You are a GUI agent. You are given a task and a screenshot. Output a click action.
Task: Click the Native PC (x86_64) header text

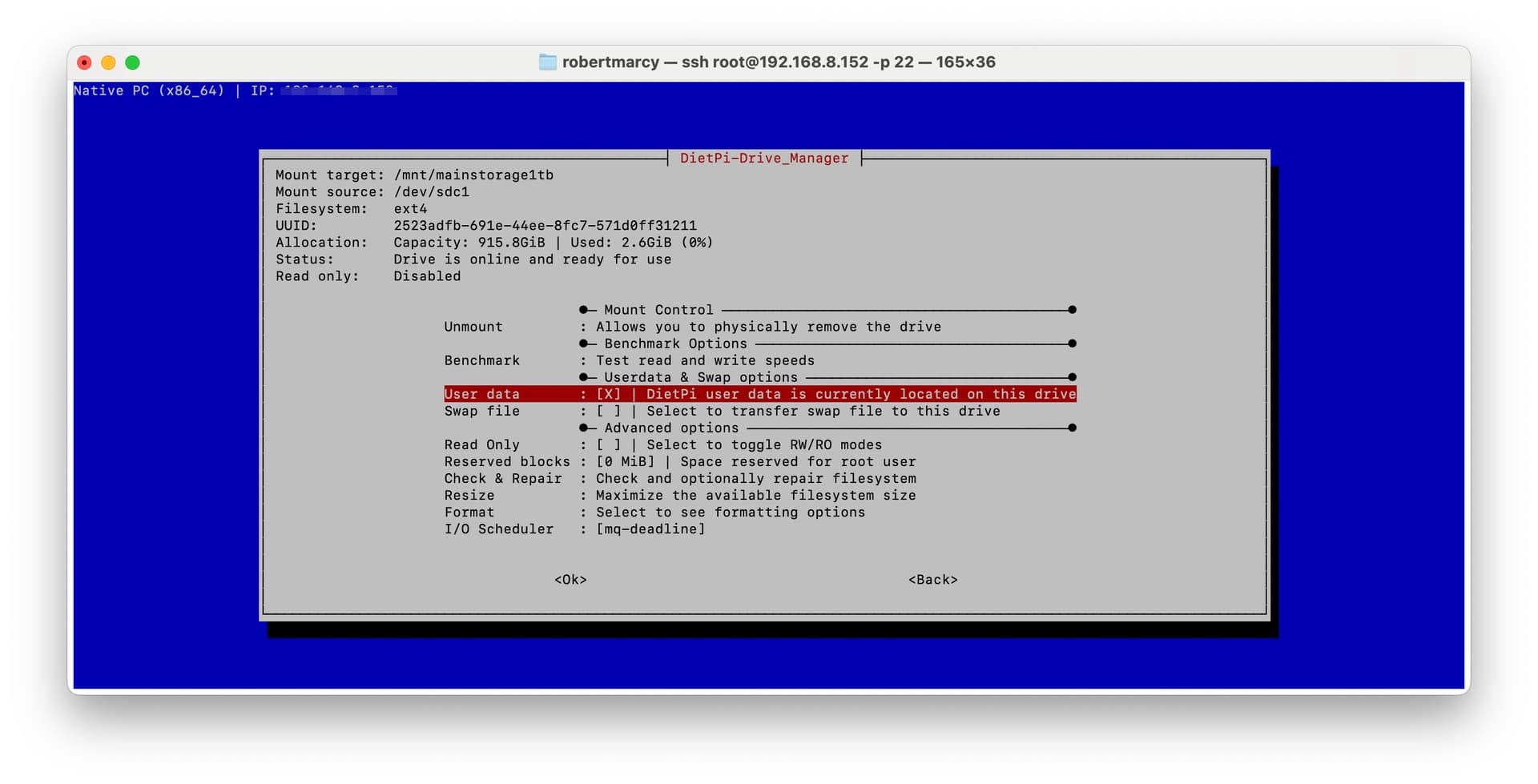pos(149,90)
